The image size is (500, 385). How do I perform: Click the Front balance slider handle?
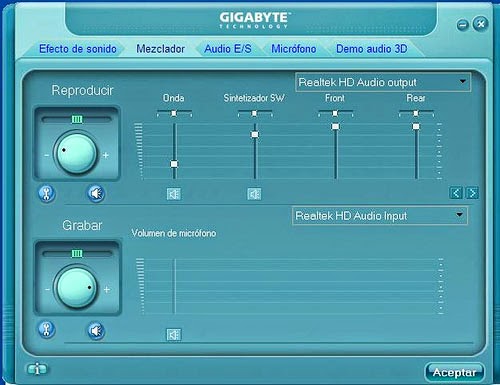(x=335, y=113)
